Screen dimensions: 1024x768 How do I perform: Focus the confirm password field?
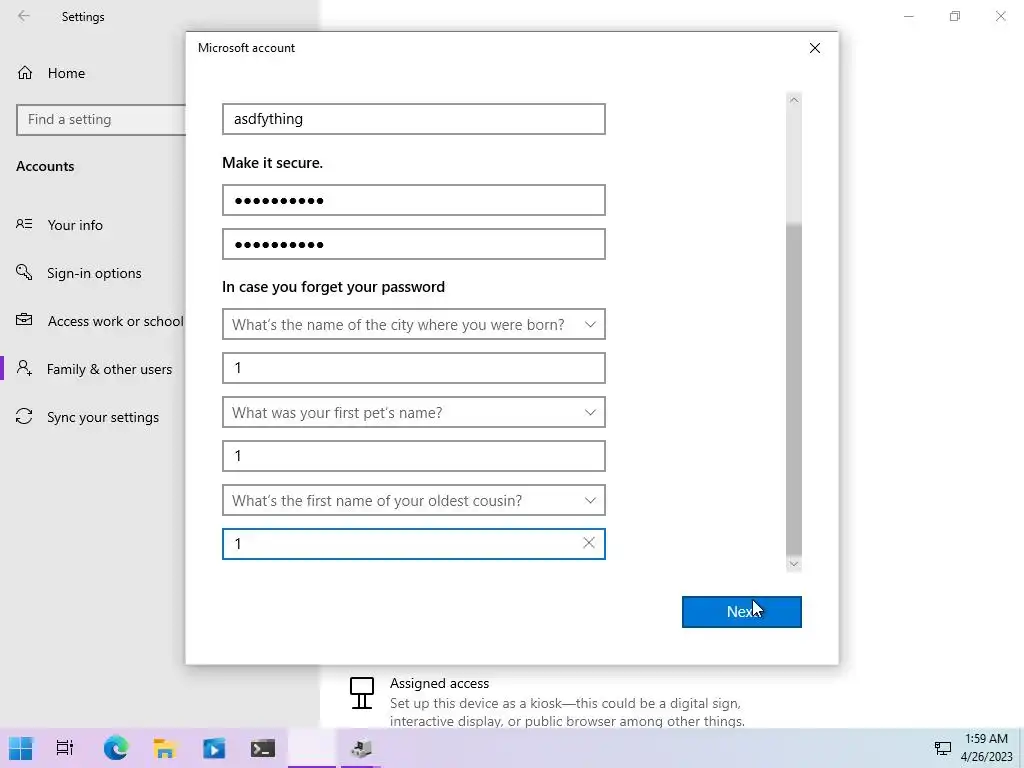pyautogui.click(x=413, y=244)
